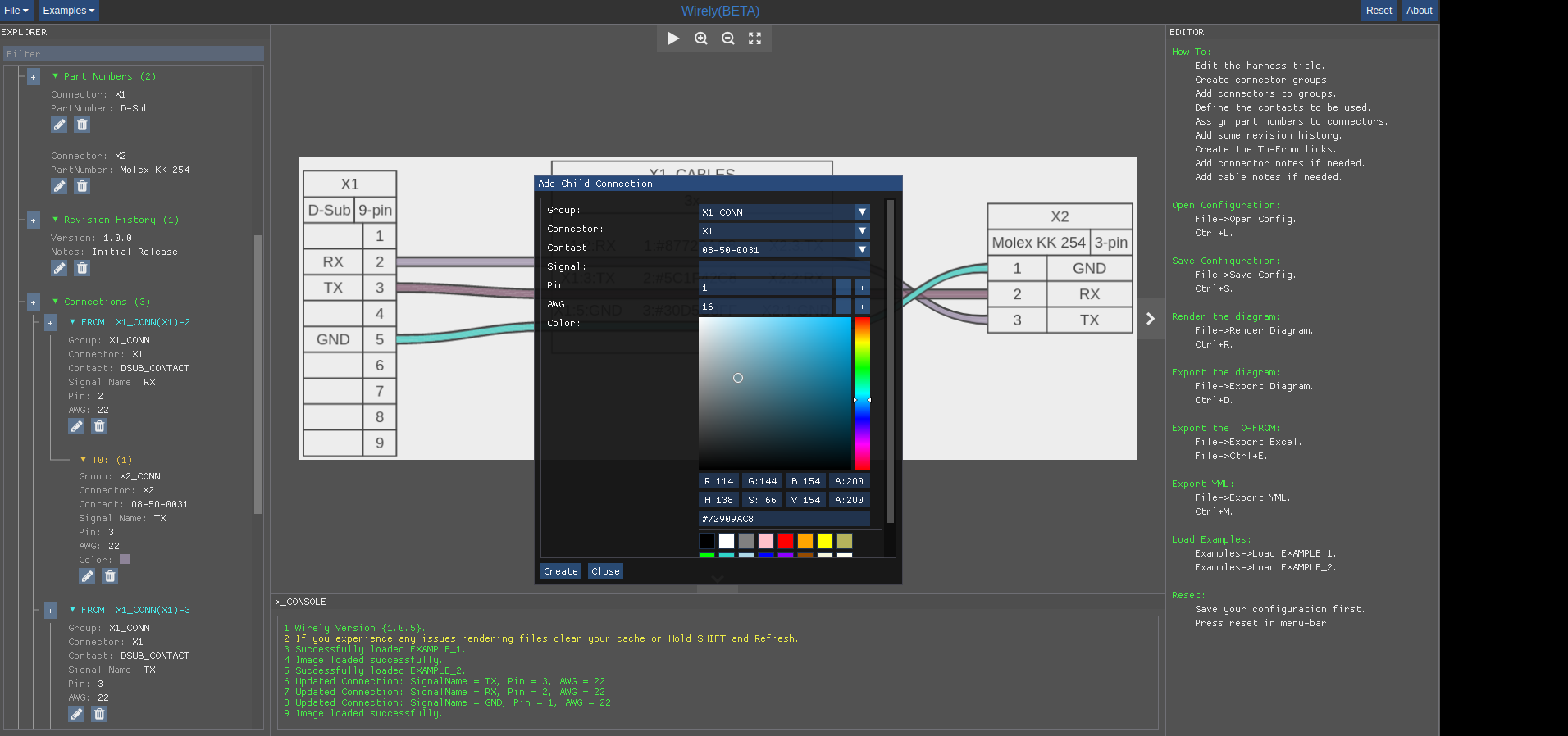
Task: Click Close in Add Child Connection dialog
Action: pos(605,571)
